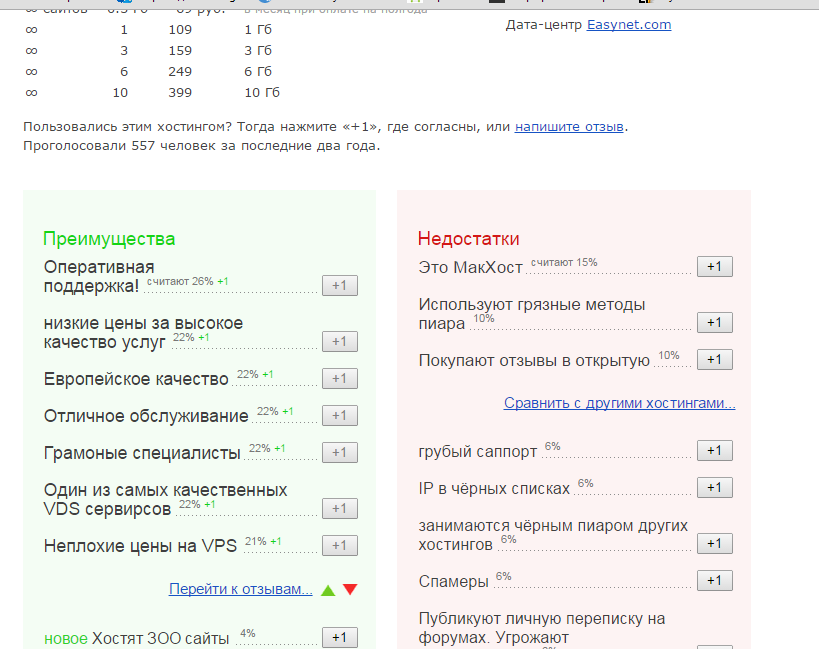Click the 'Недостатки' heading

tap(469, 239)
